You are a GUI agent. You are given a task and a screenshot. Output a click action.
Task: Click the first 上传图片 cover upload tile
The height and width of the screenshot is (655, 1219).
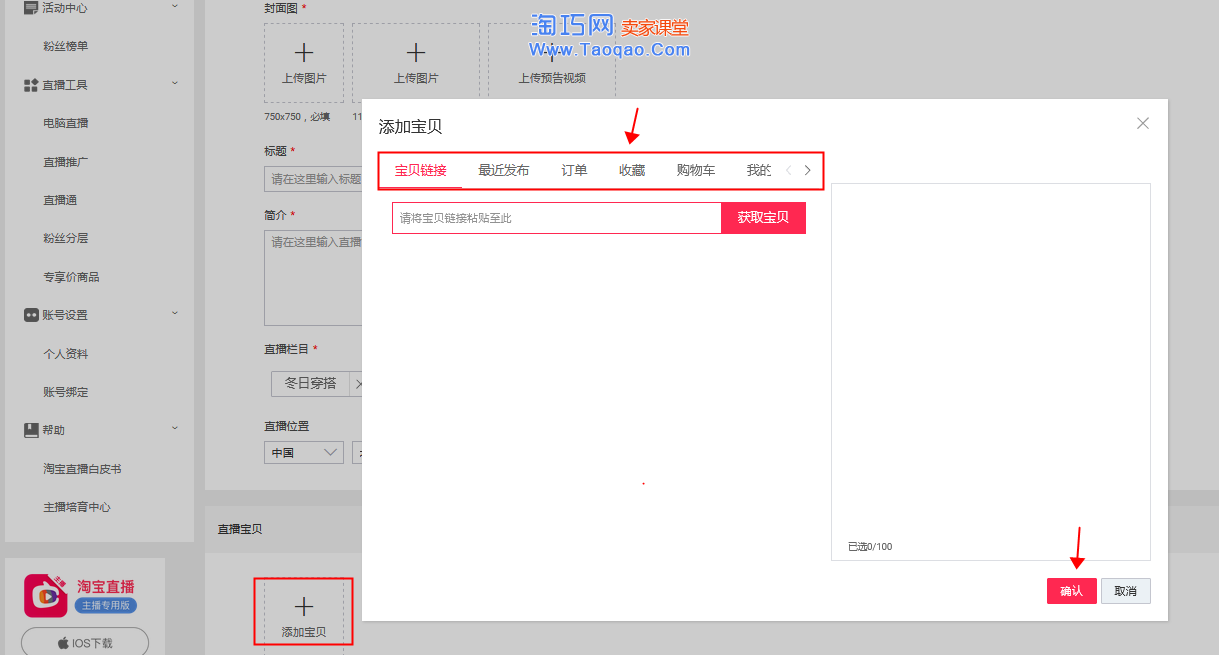(304, 62)
